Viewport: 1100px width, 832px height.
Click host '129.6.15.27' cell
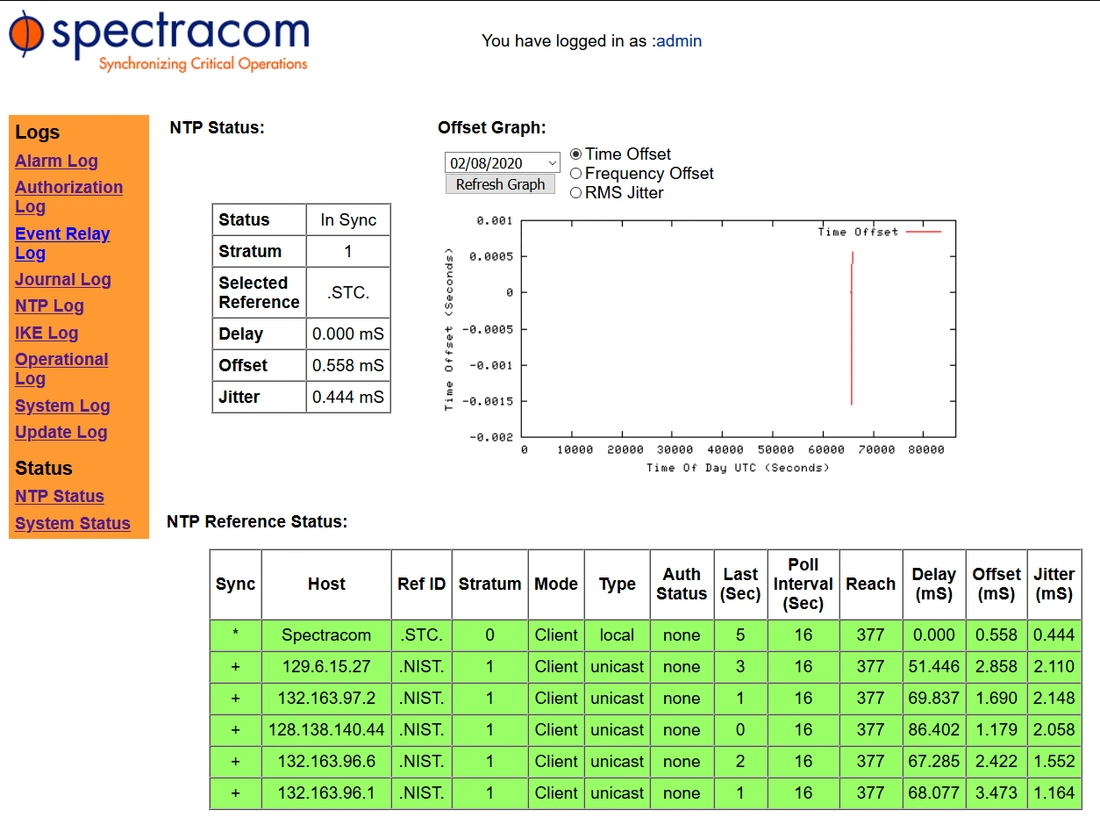326,666
